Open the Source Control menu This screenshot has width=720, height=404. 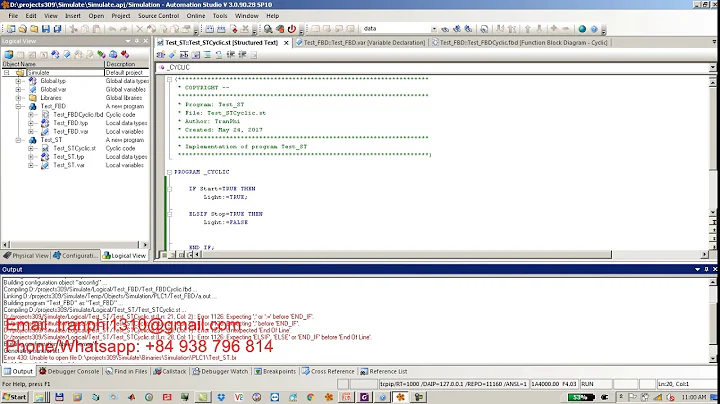pos(158,16)
